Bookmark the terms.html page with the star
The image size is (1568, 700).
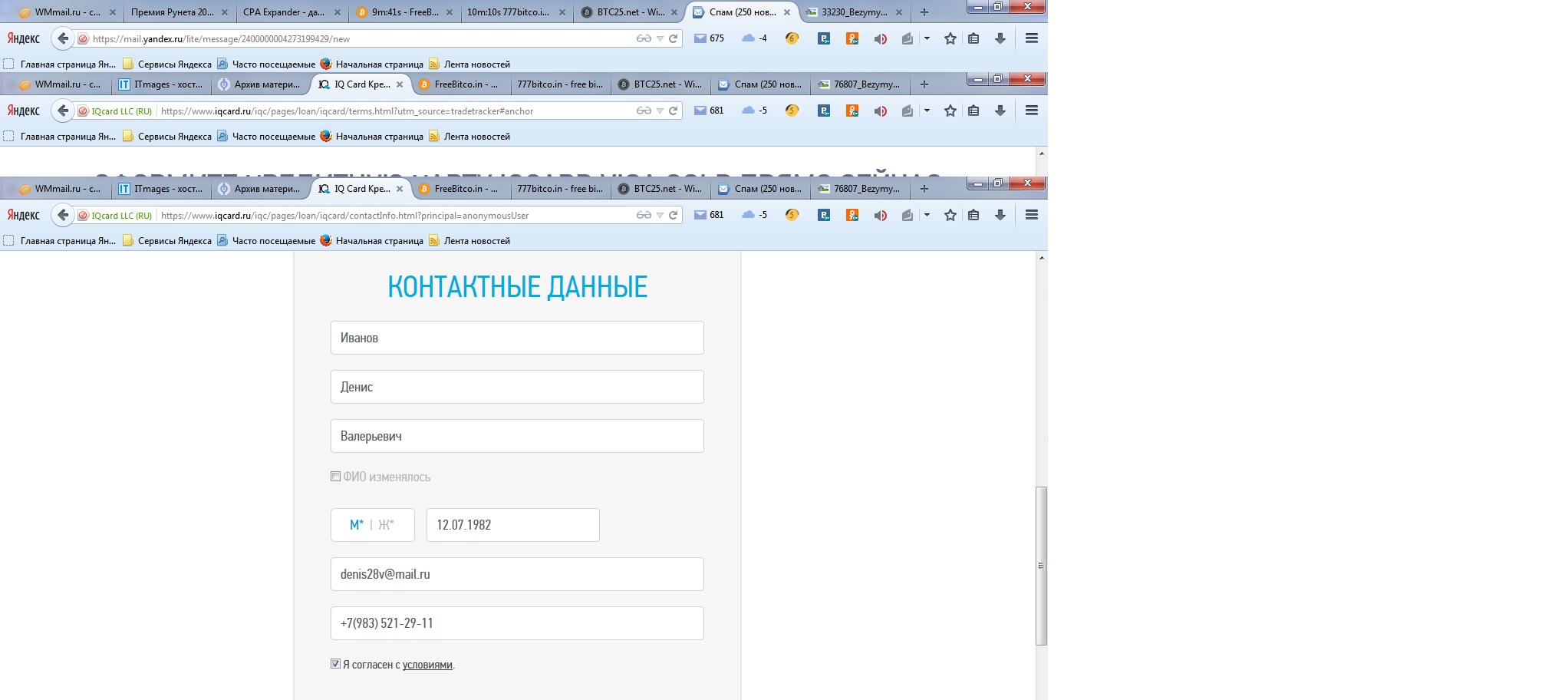950,111
